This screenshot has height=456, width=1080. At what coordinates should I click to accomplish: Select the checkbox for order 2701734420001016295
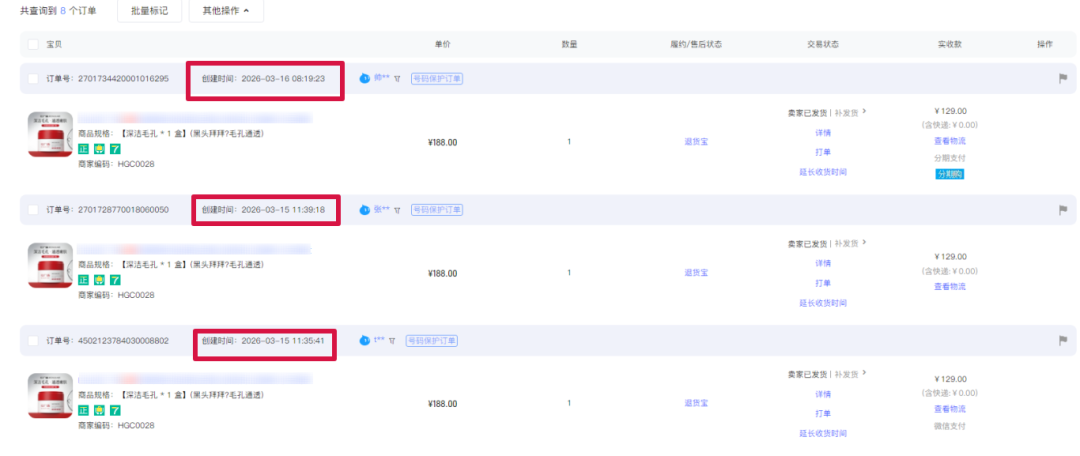coord(33,79)
